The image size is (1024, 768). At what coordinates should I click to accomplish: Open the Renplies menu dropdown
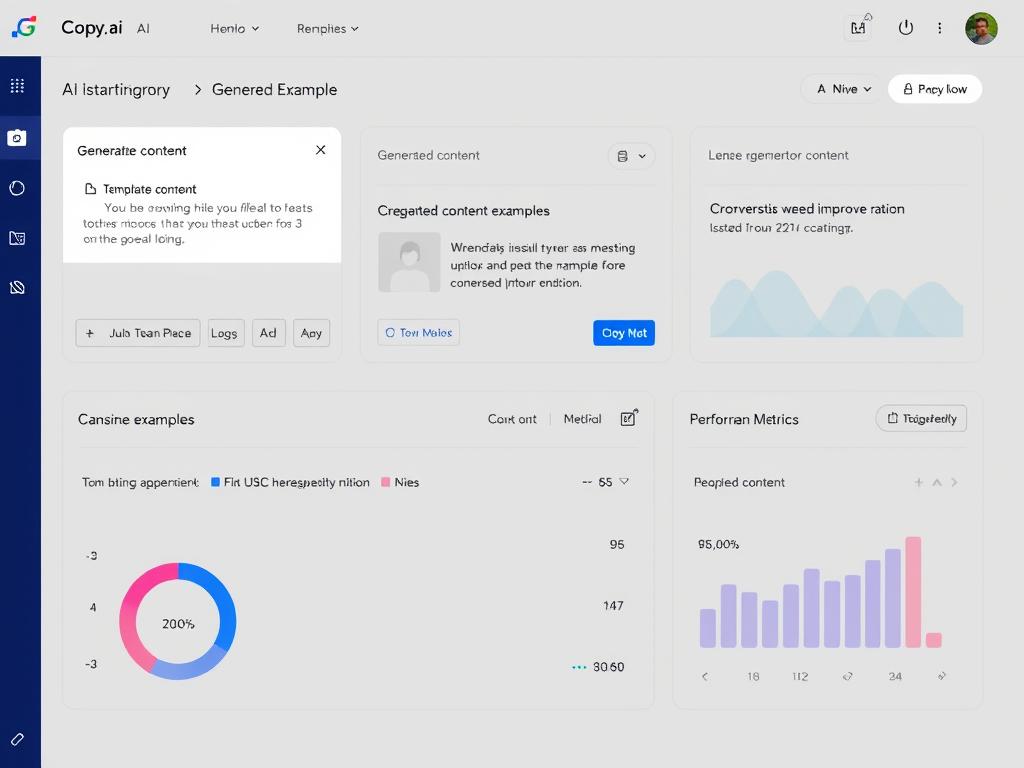tap(327, 28)
